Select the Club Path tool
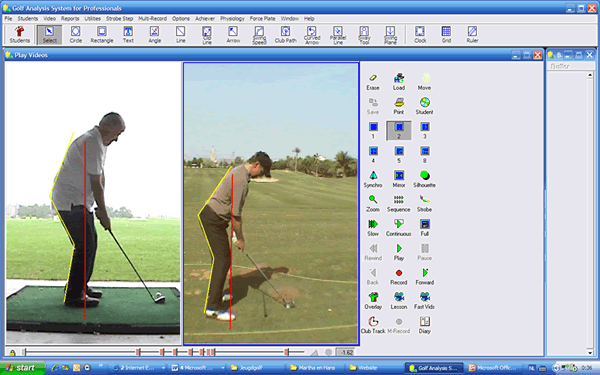 285,35
